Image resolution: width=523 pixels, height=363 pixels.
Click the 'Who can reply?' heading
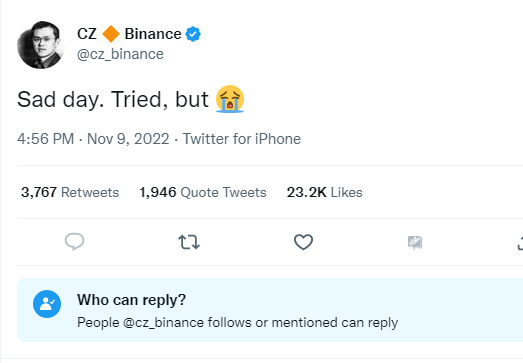click(x=131, y=300)
